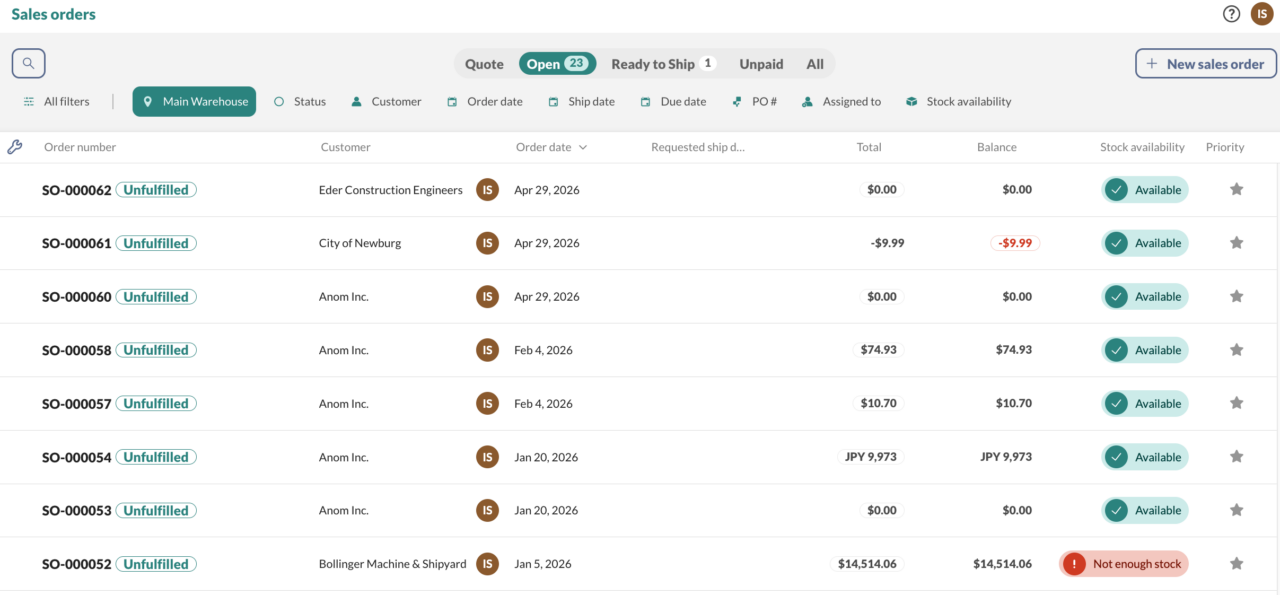Open the Order date filter
Viewport: 1280px width, 595px height.
[x=485, y=102]
